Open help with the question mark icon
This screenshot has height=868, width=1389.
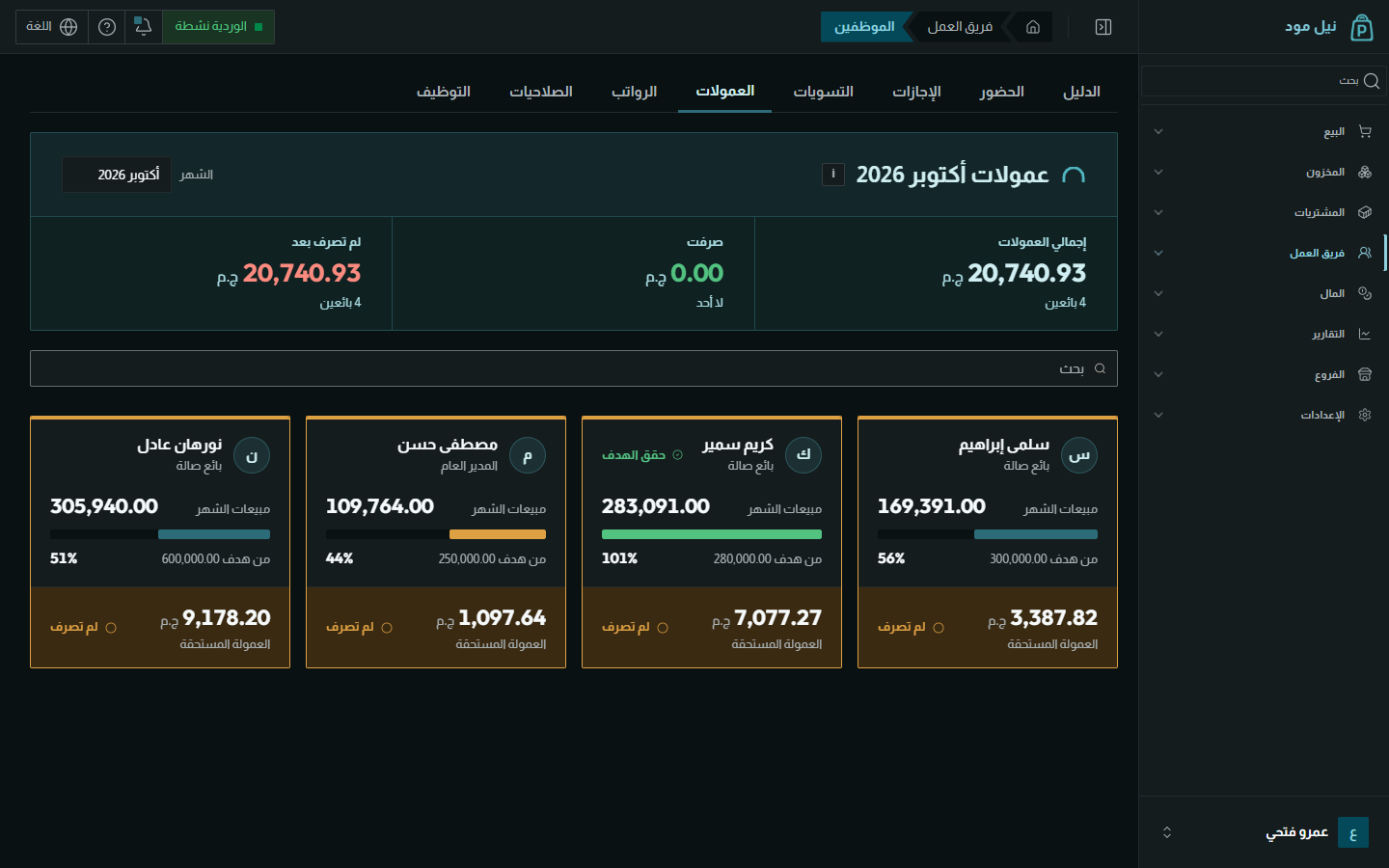107,27
